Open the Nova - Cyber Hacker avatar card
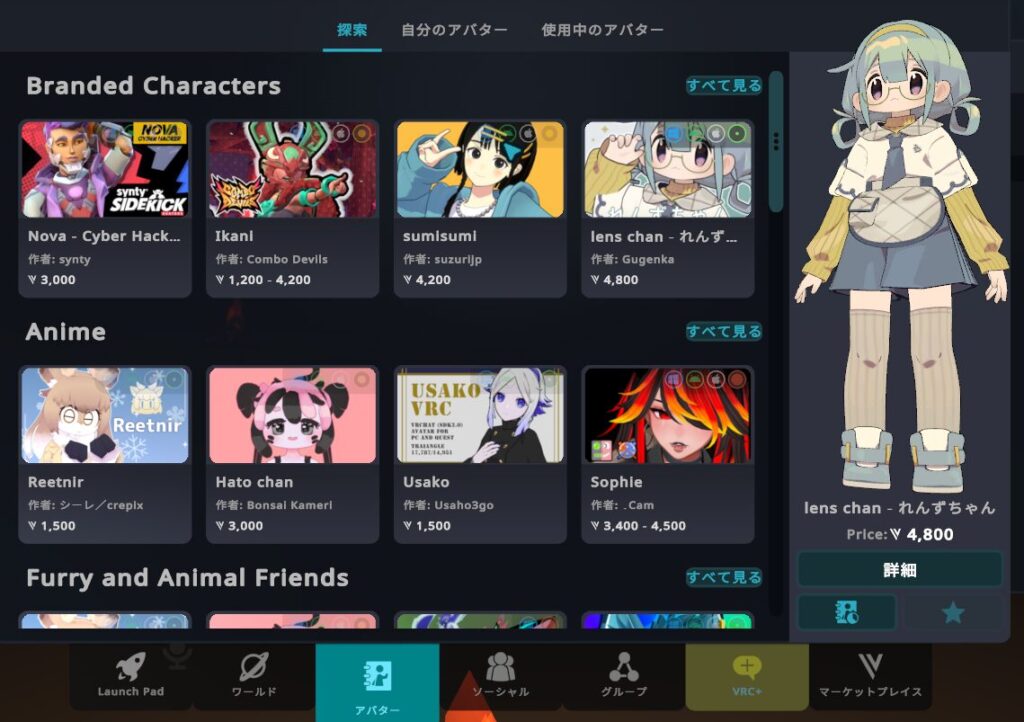 105,208
